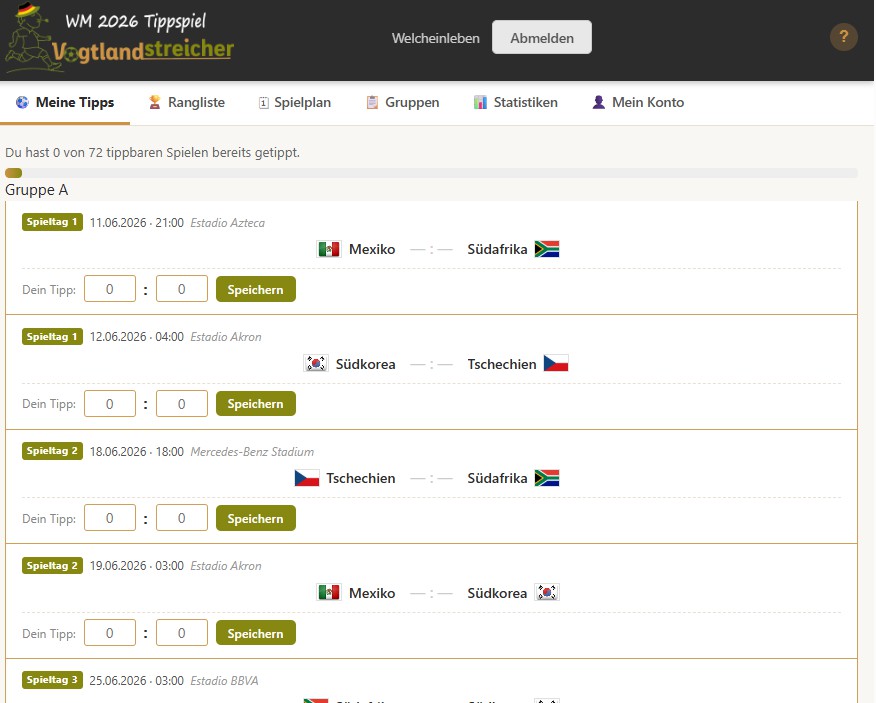Viewport: 876px width, 703px height.
Task: Click South Korea flag in Mexiko vs Südkorea match
Action: [x=547, y=592]
